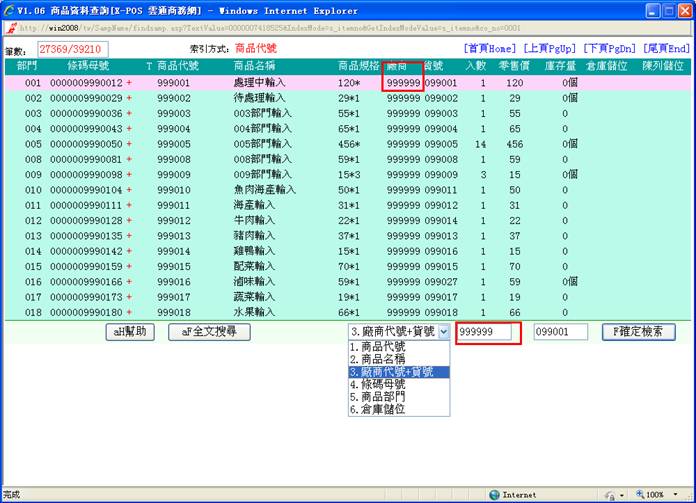
Task: Click the Internet Explorer title bar icon
Action: pos(9,10)
